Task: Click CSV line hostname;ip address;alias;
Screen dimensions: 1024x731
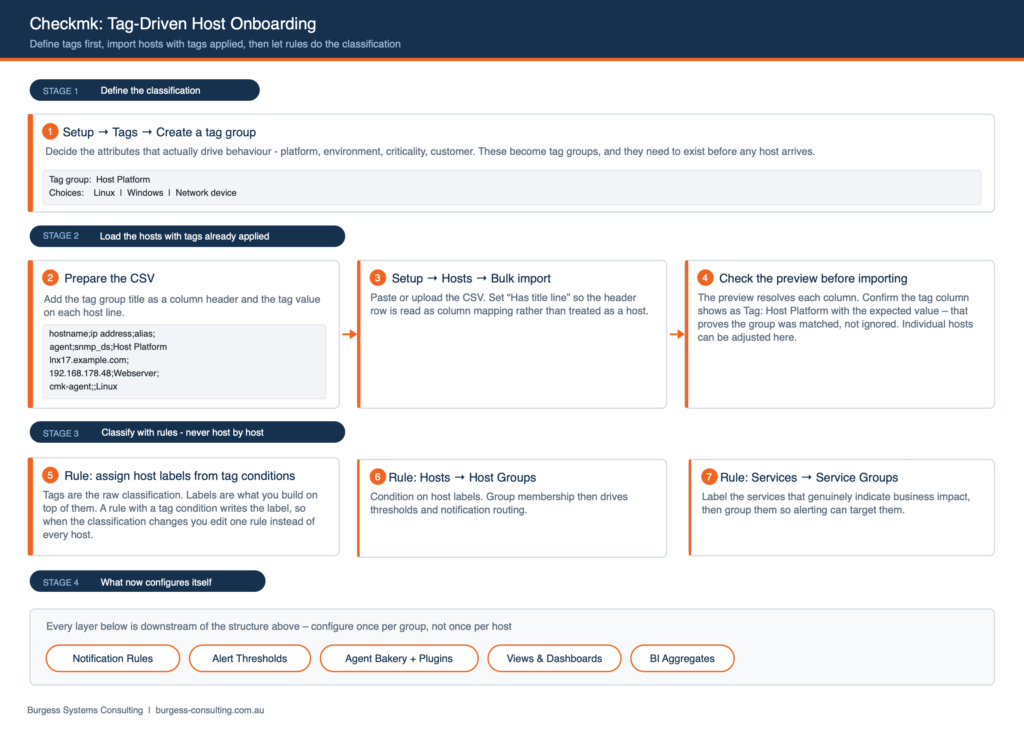Action: coord(102,333)
